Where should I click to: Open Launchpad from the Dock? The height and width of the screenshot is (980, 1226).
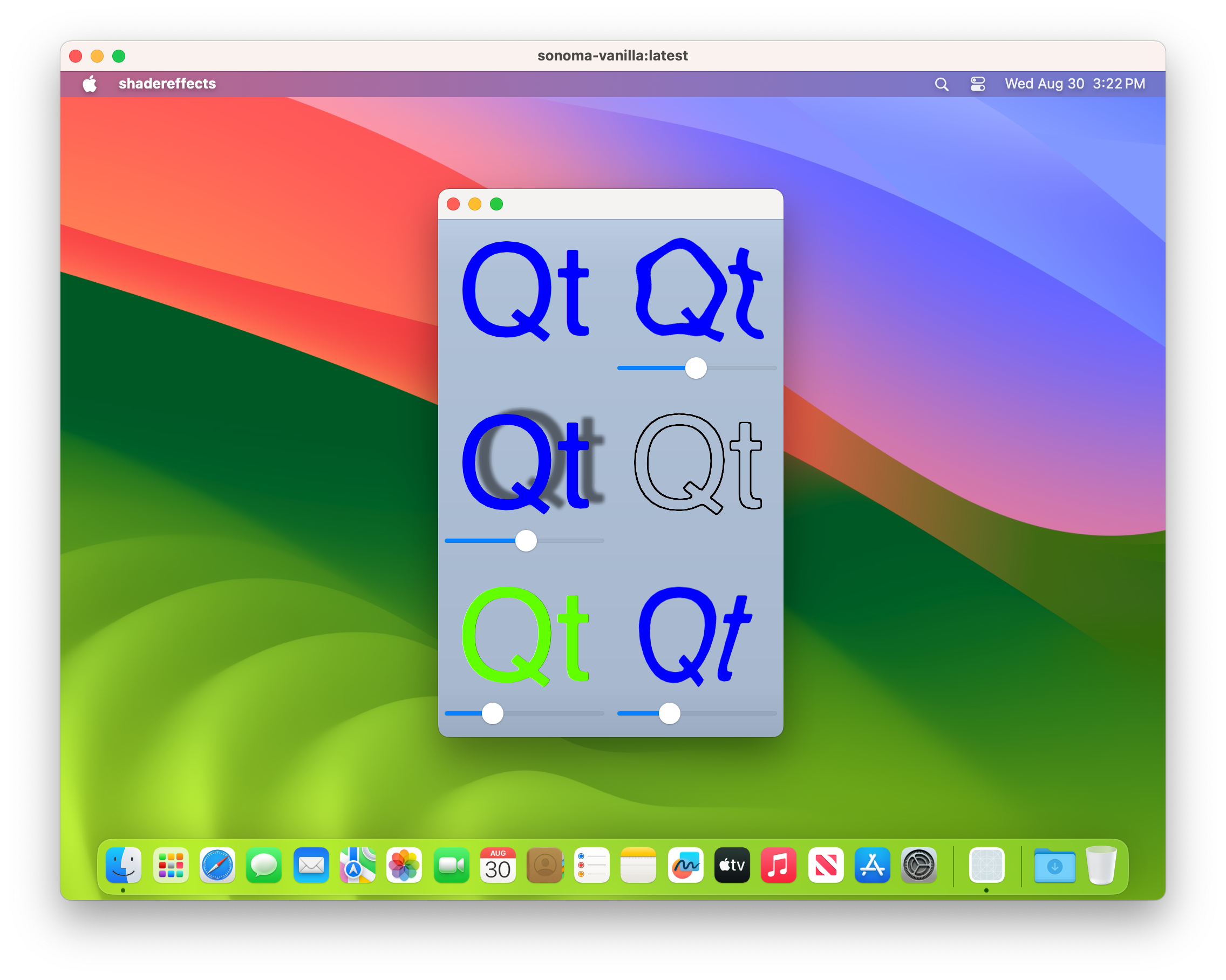coord(171,866)
